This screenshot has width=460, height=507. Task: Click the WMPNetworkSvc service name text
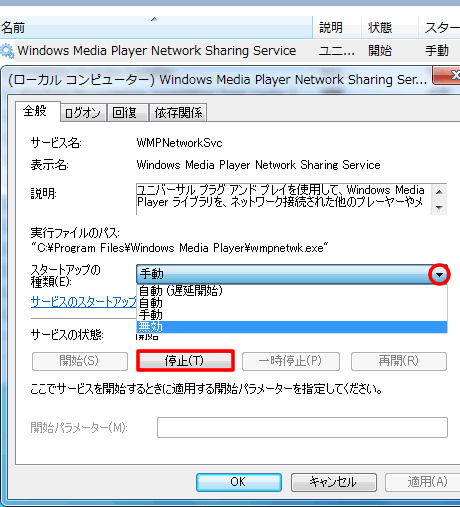[179, 143]
